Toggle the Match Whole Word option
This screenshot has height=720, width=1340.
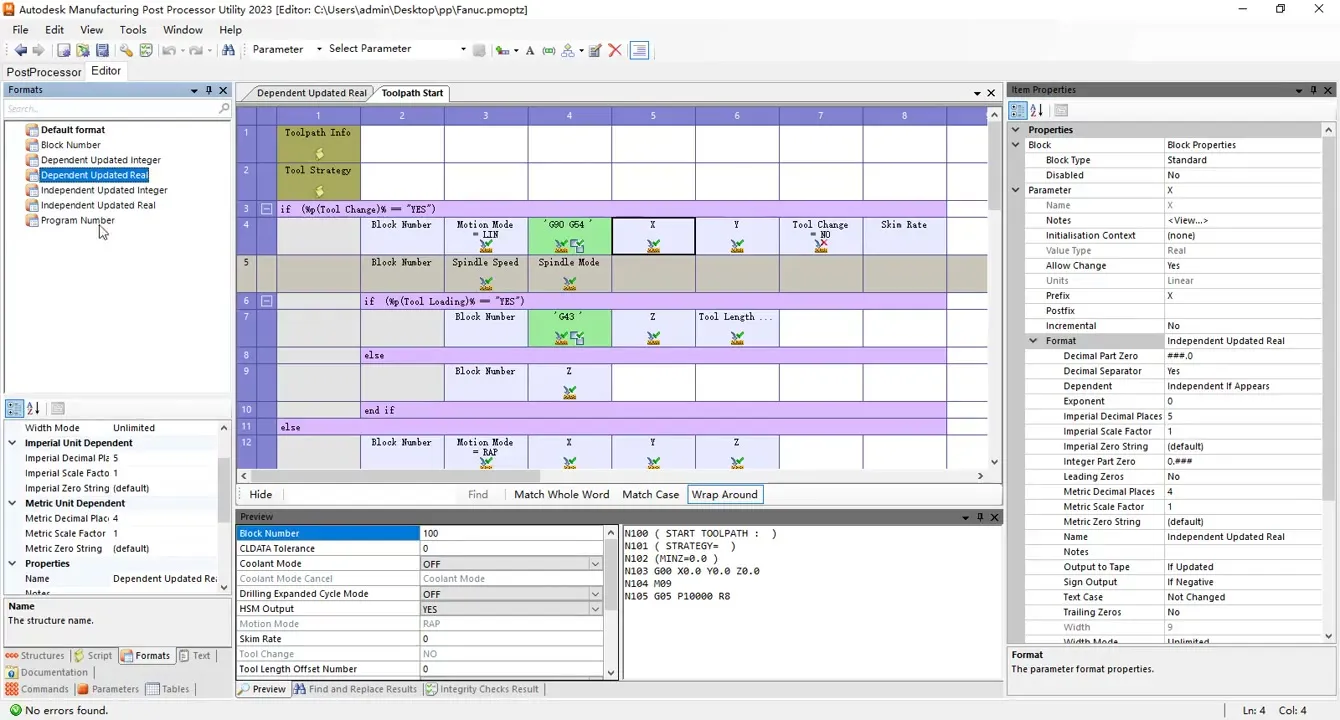561,494
